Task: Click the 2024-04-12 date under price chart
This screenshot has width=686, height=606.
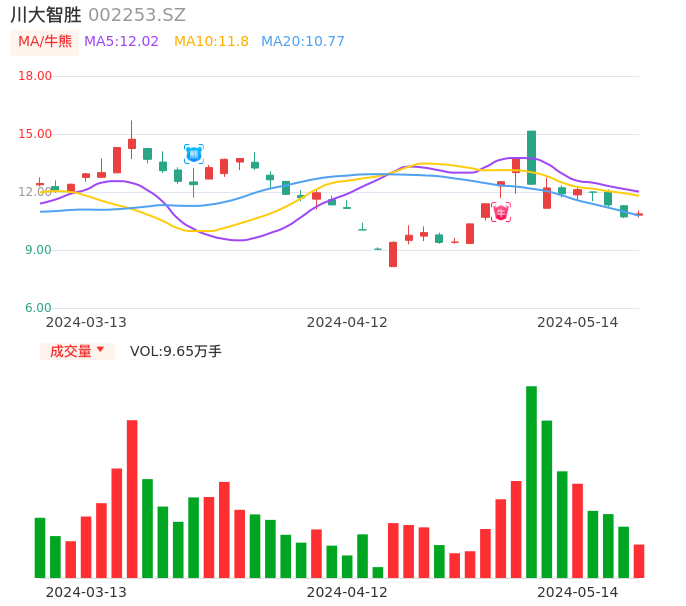Action: (347, 322)
